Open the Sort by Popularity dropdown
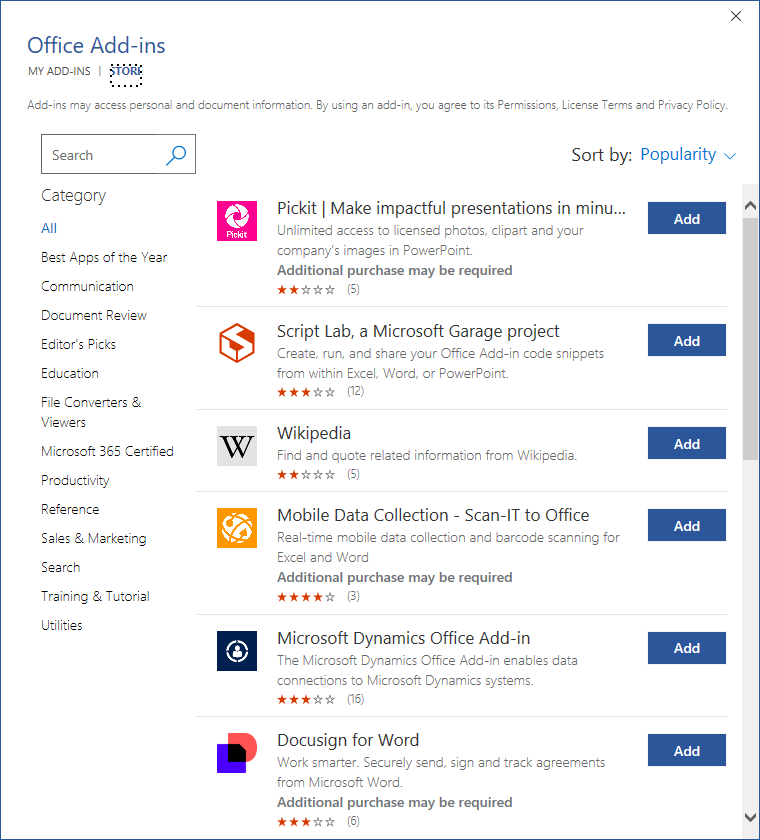760x840 pixels. tap(688, 155)
